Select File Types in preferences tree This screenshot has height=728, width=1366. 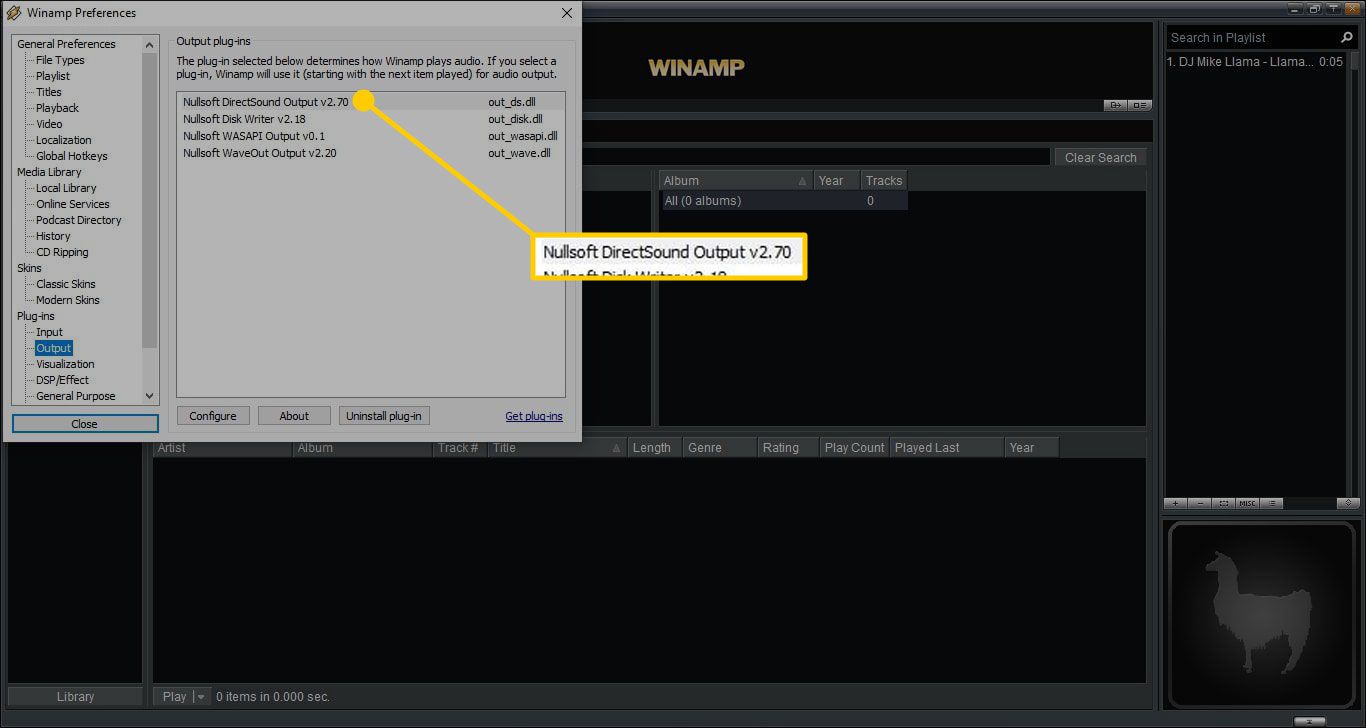pos(60,60)
